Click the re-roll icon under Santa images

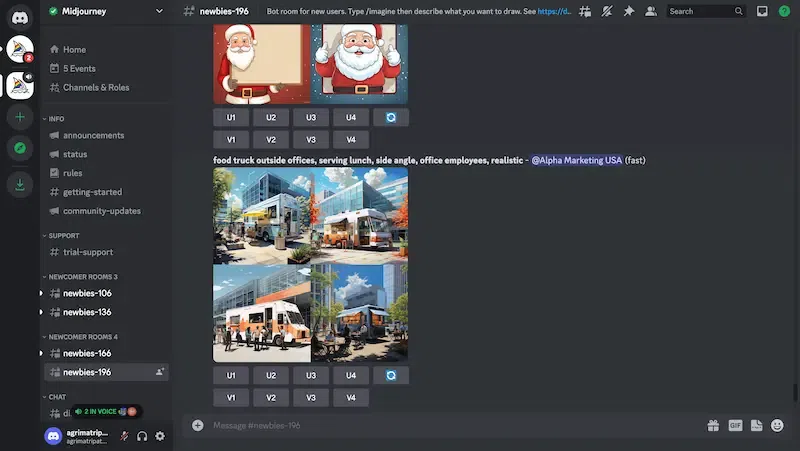391,117
